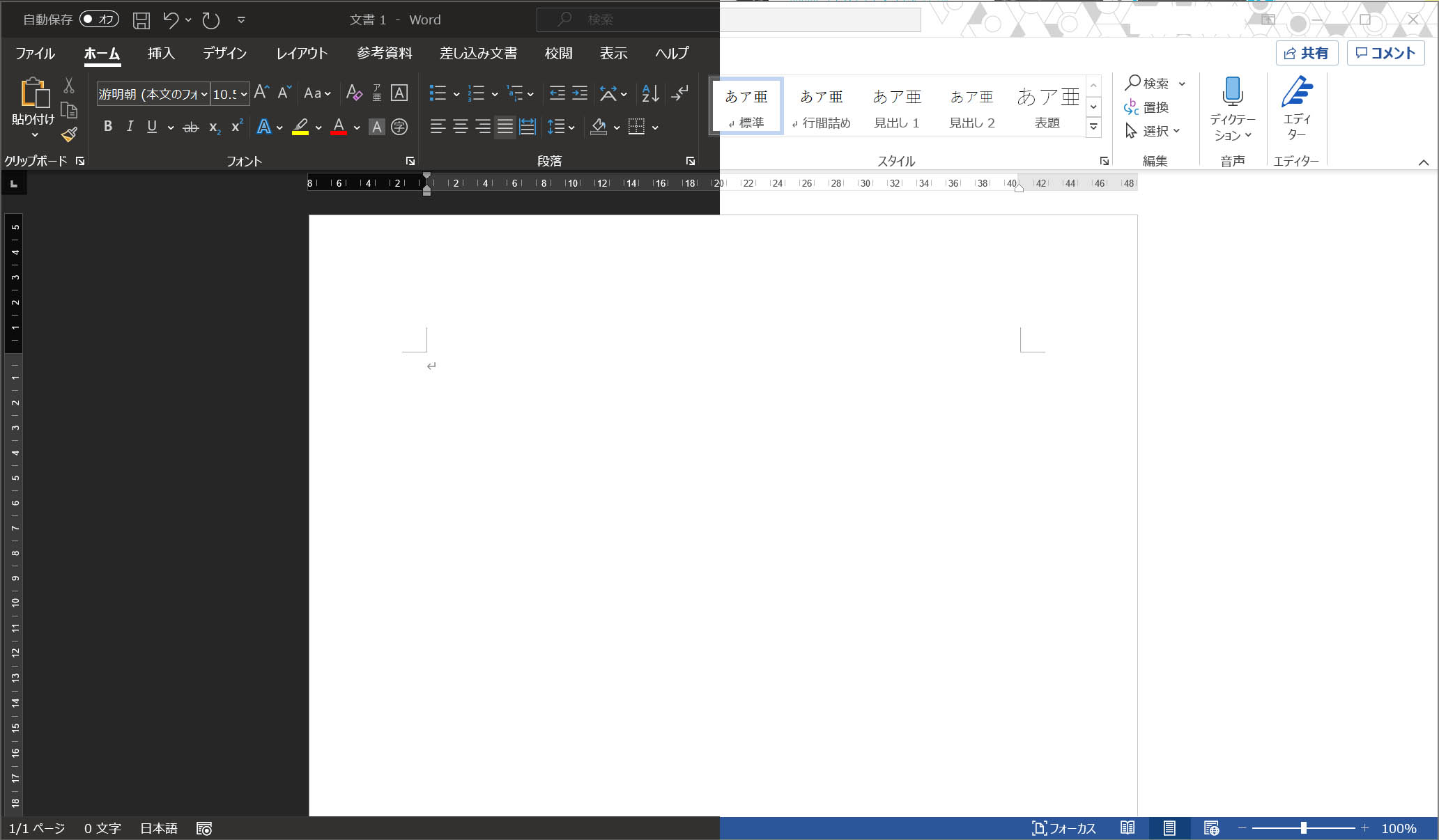Toggle Underline formatting
This screenshot has width=1439, height=840.
pyautogui.click(x=152, y=127)
